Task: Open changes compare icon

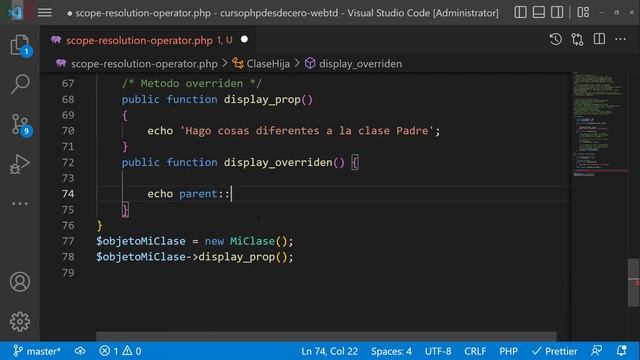Action: point(577,39)
